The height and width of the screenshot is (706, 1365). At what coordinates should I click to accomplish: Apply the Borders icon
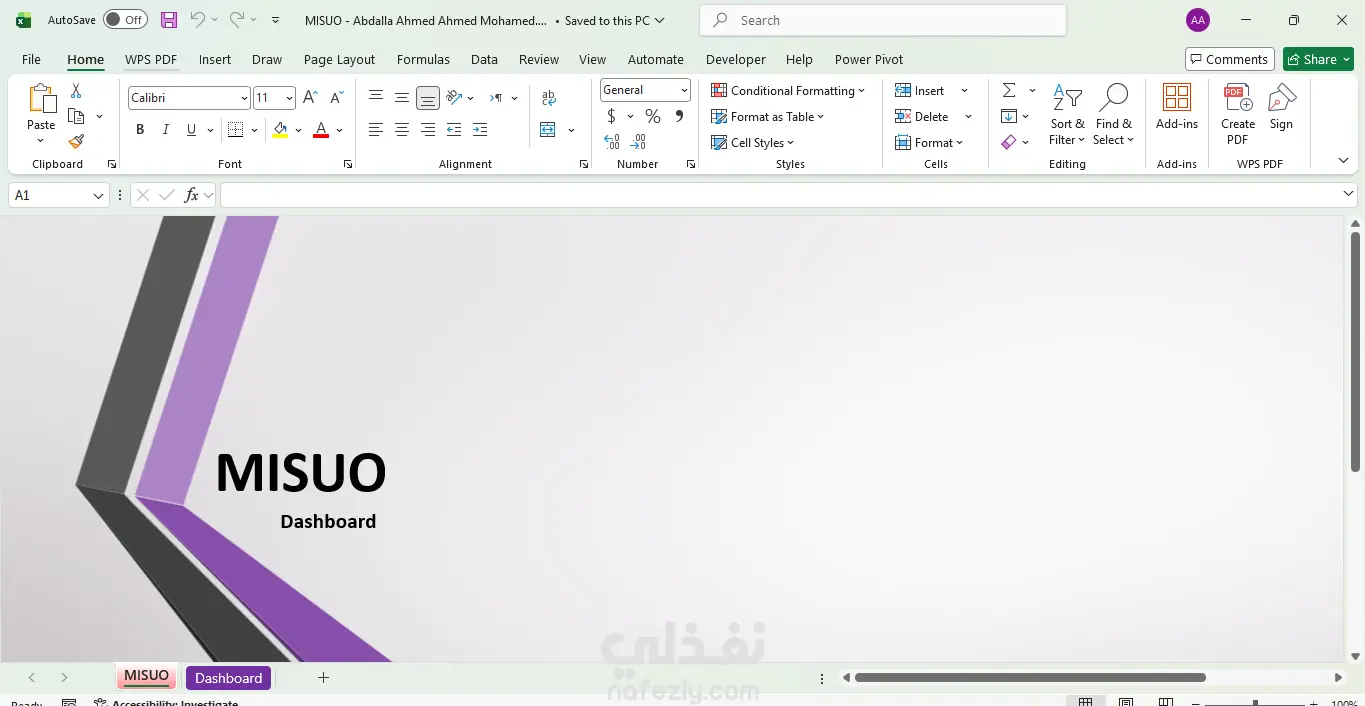coord(235,130)
